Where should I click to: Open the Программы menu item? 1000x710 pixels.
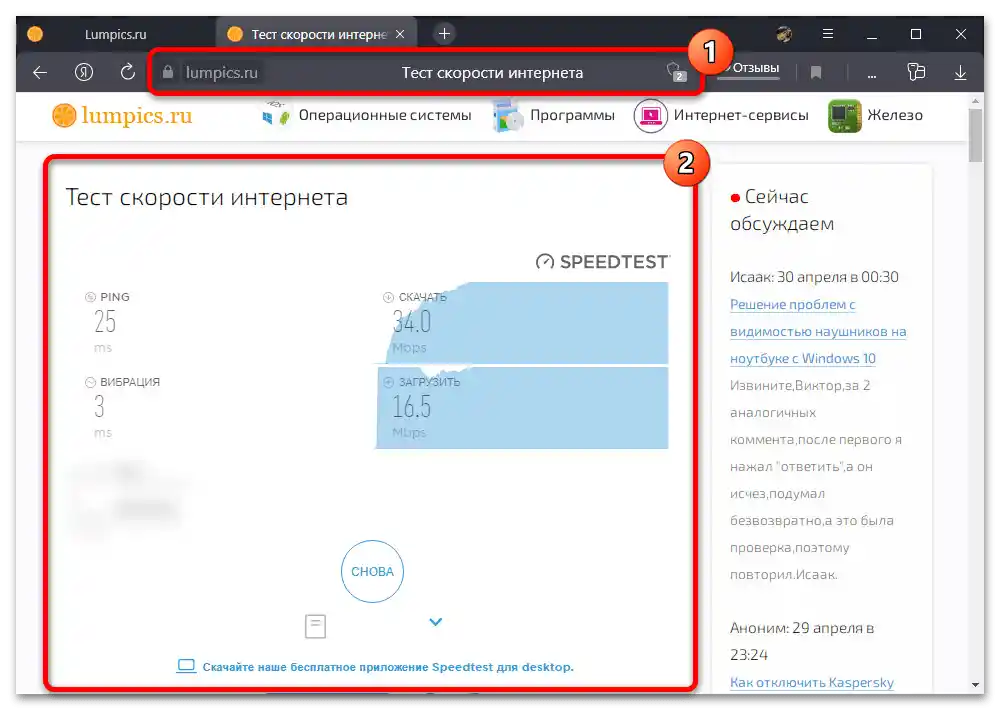coord(572,115)
